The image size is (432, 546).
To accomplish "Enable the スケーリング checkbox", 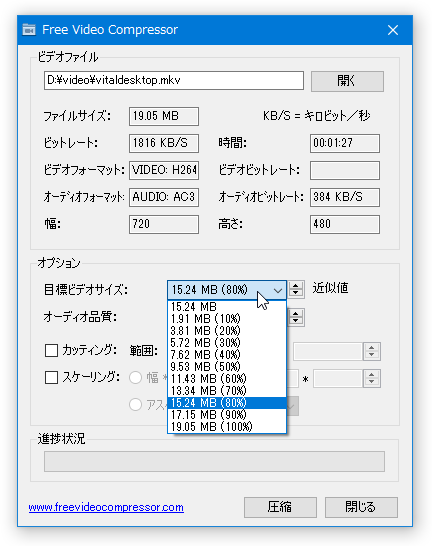I will [52, 377].
